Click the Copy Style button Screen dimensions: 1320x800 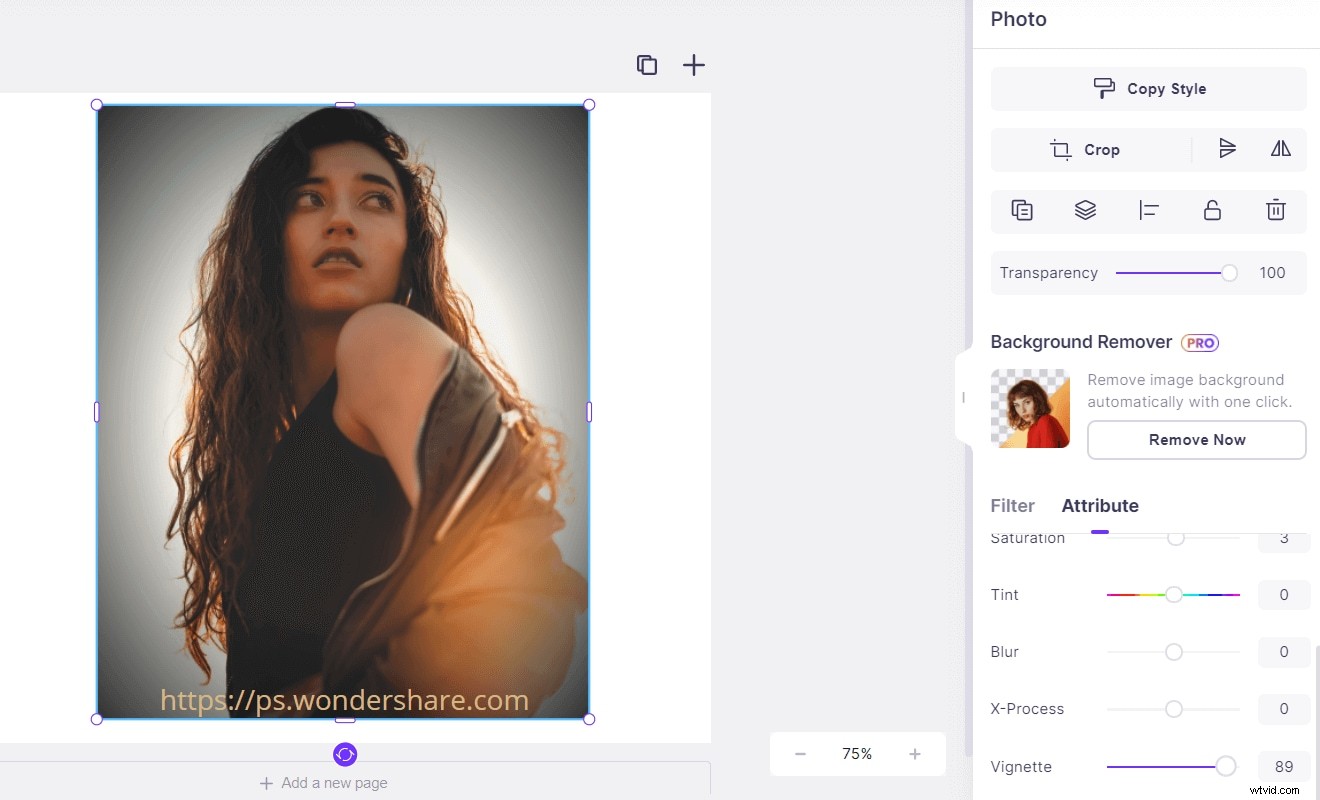click(x=1148, y=88)
